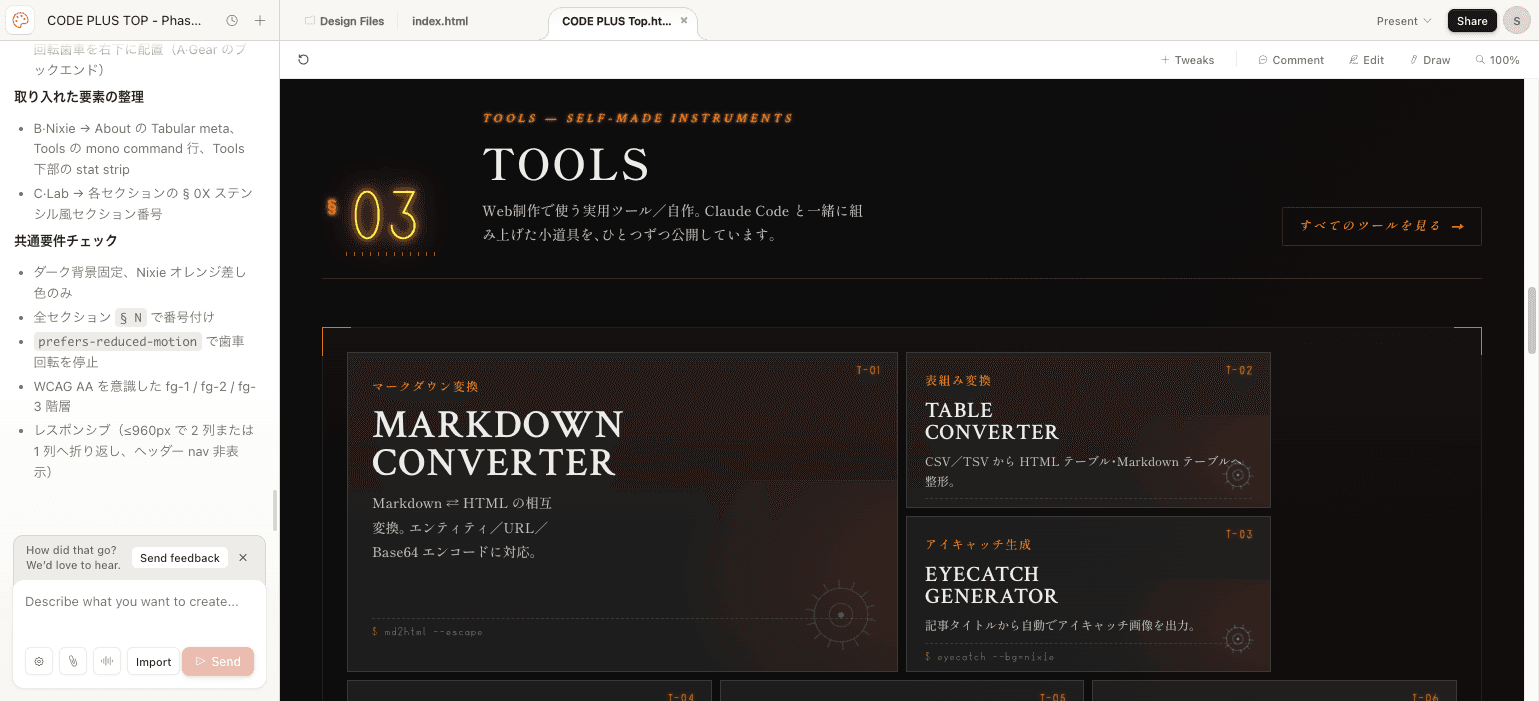Click the user avatar S
The image size is (1539, 701).
point(1516,21)
